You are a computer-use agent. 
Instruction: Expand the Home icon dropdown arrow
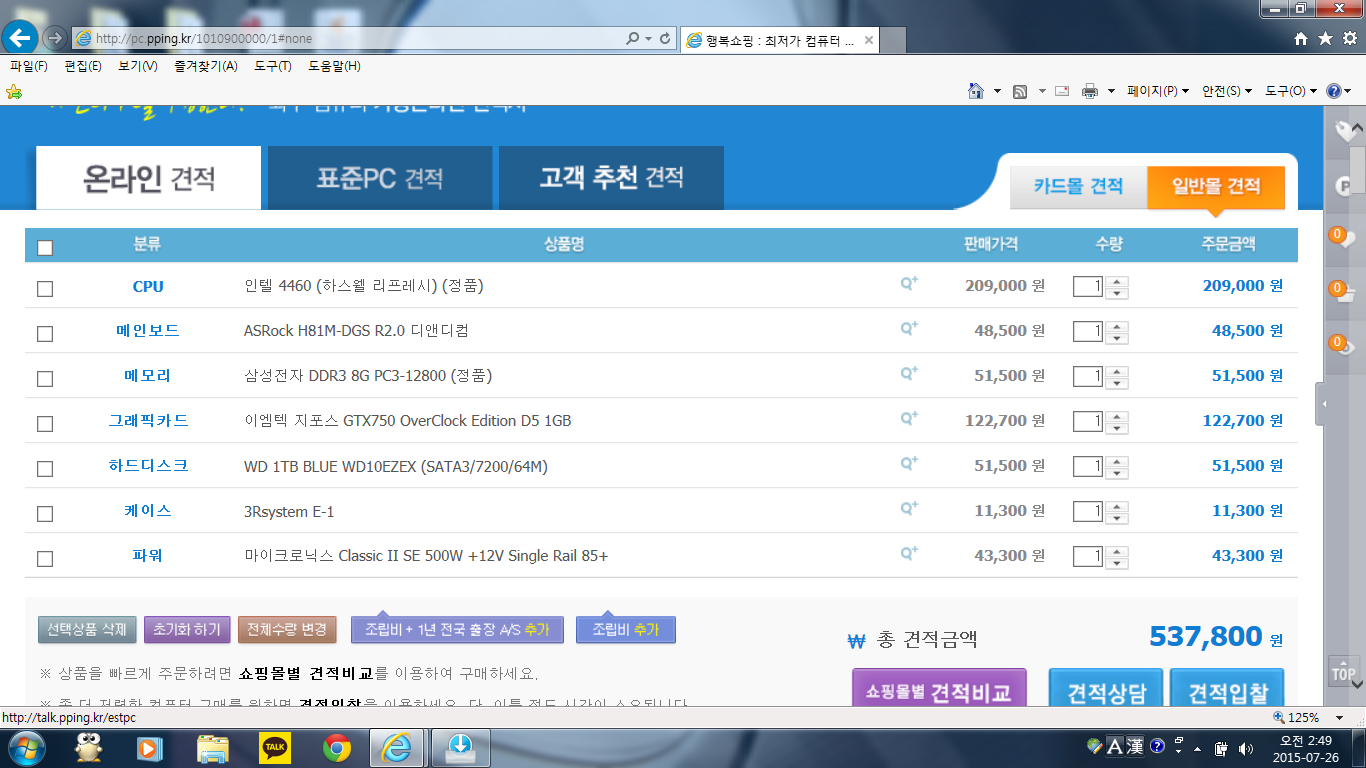point(997,91)
